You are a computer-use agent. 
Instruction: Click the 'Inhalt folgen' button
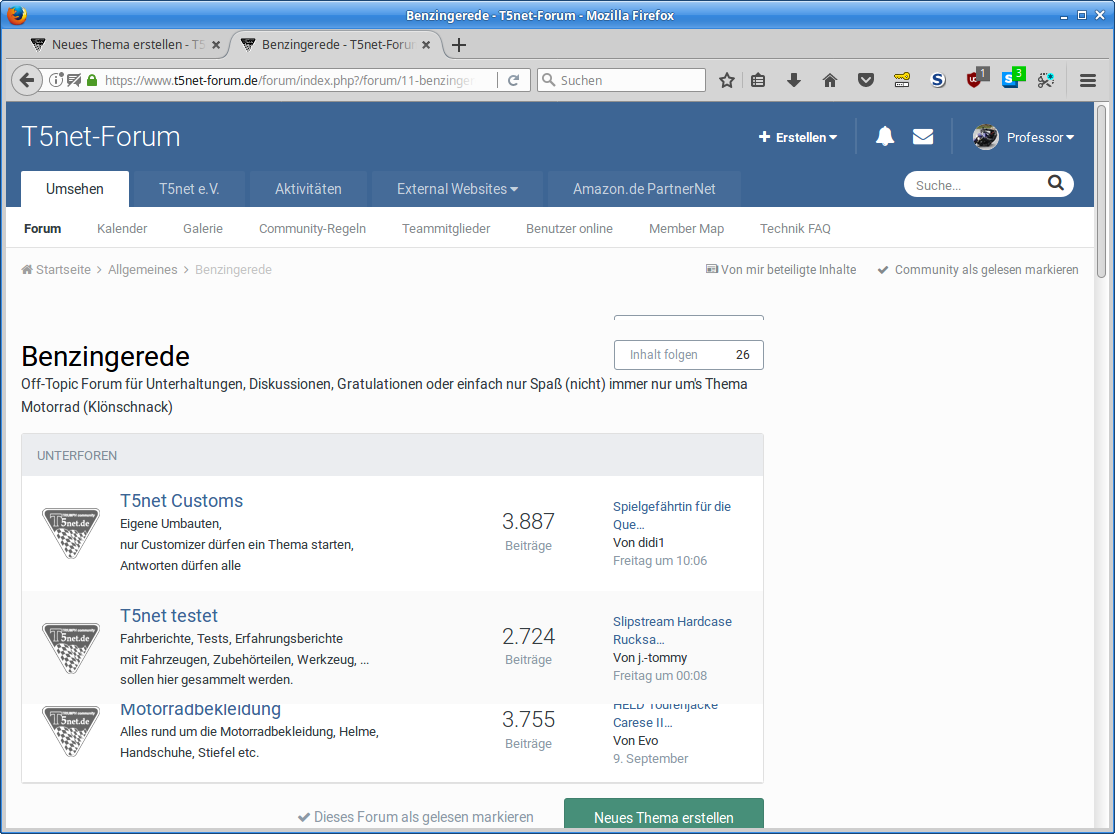pos(688,355)
